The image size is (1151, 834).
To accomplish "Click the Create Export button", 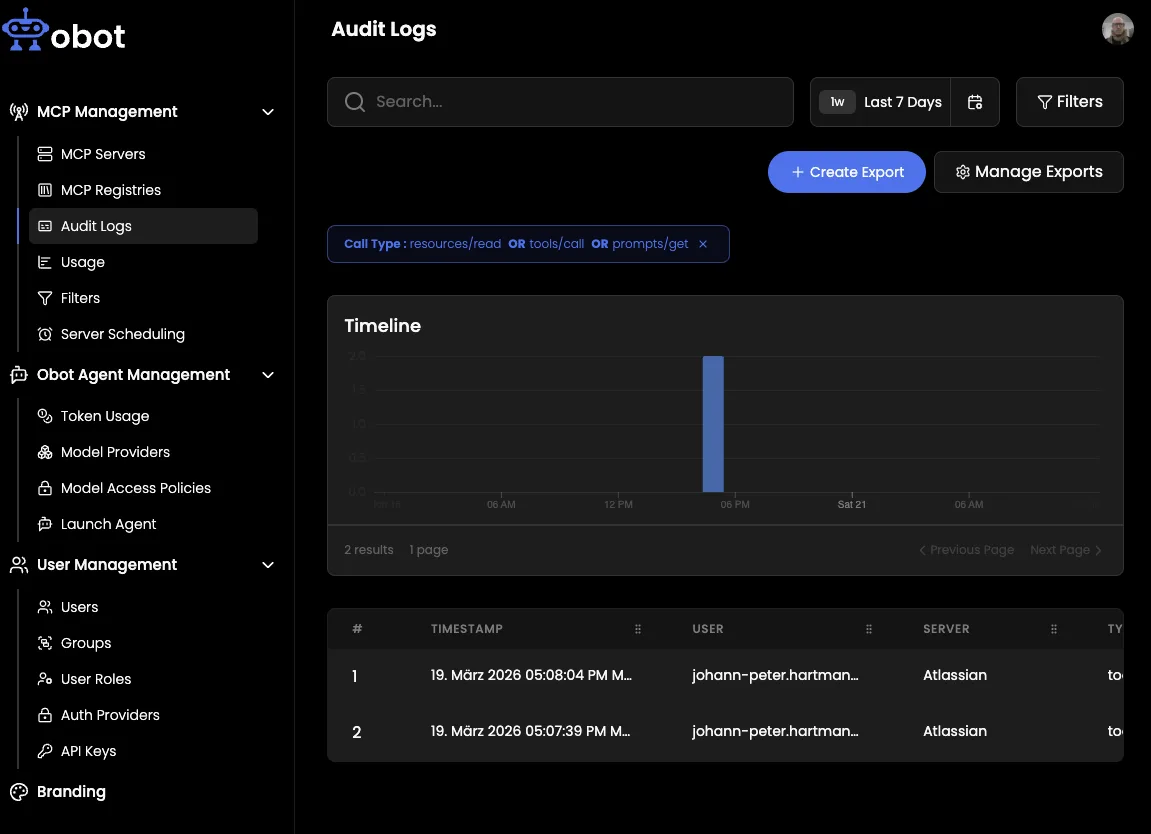I will pos(846,172).
